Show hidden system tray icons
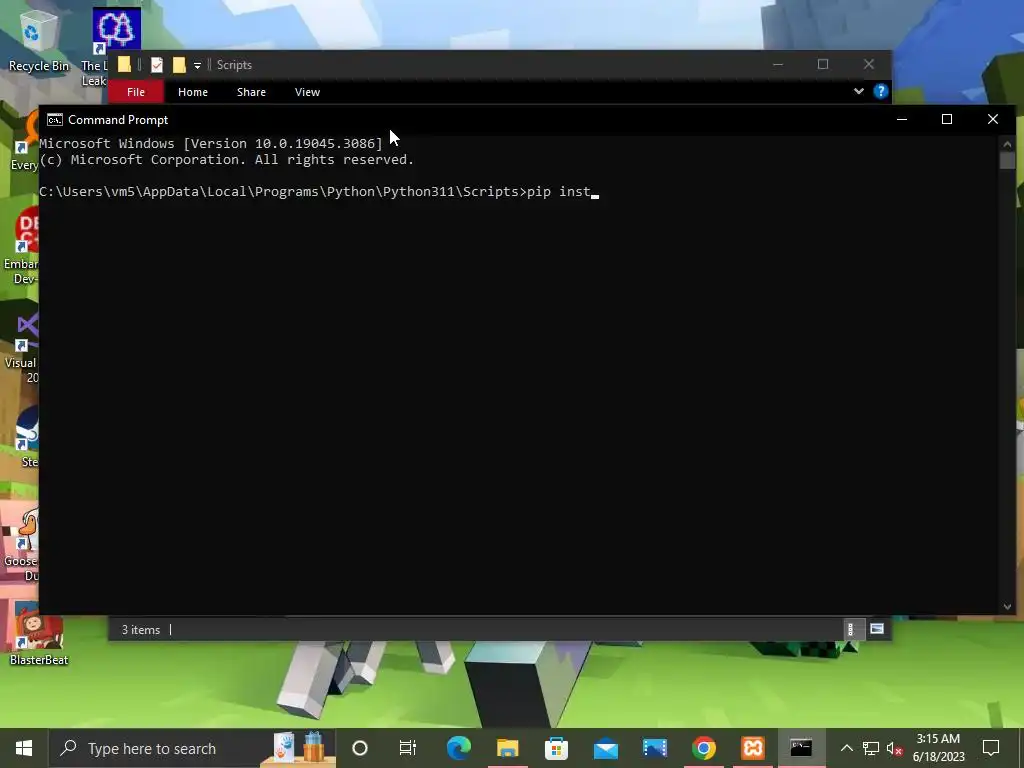 pyautogui.click(x=846, y=748)
